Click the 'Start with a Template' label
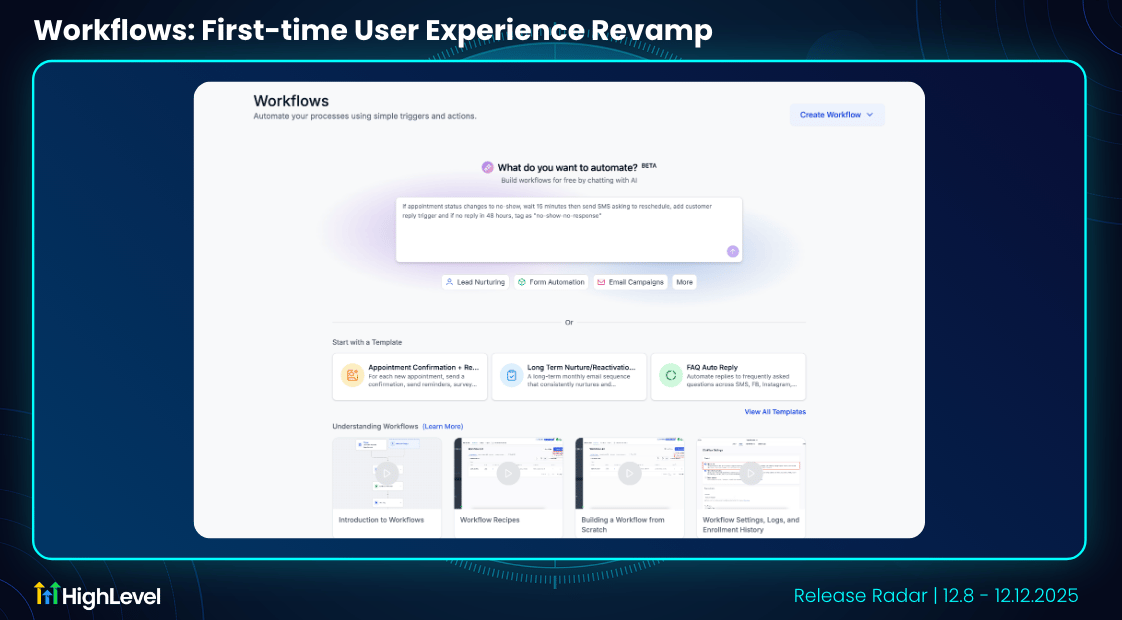Image resolution: width=1122 pixels, height=620 pixels. point(367,342)
